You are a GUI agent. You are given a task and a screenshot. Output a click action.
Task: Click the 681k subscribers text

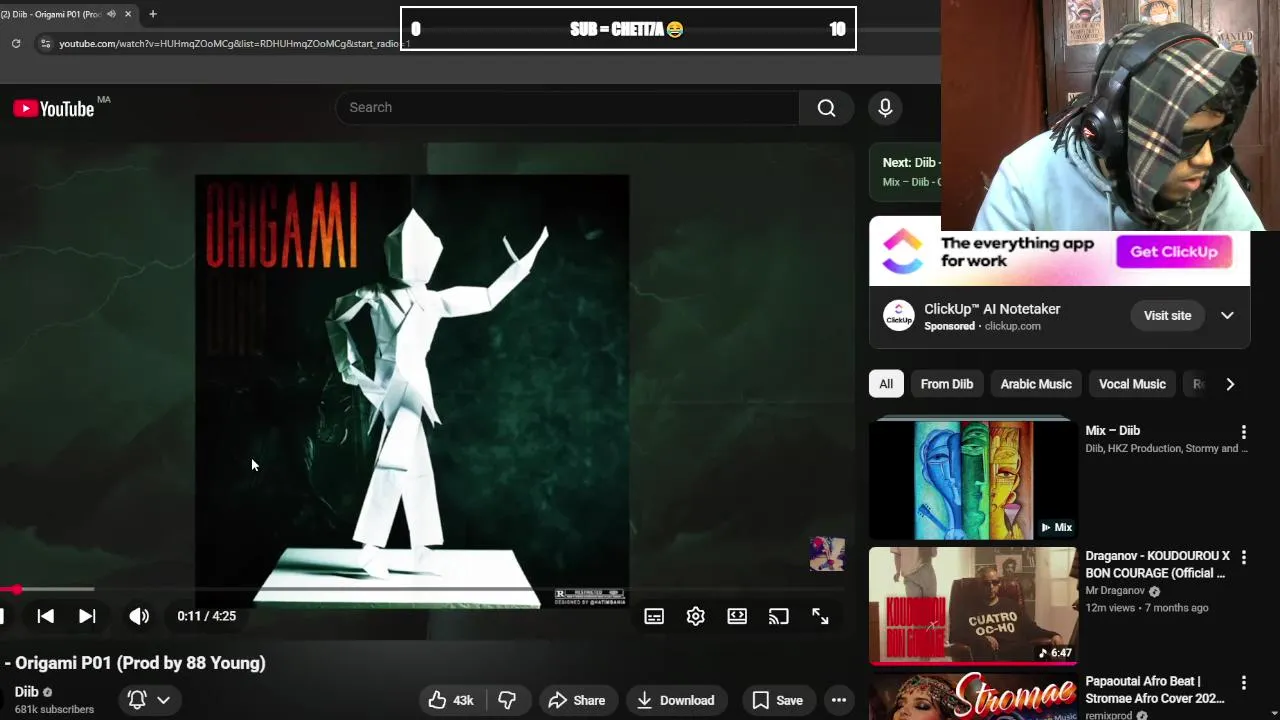point(54,710)
